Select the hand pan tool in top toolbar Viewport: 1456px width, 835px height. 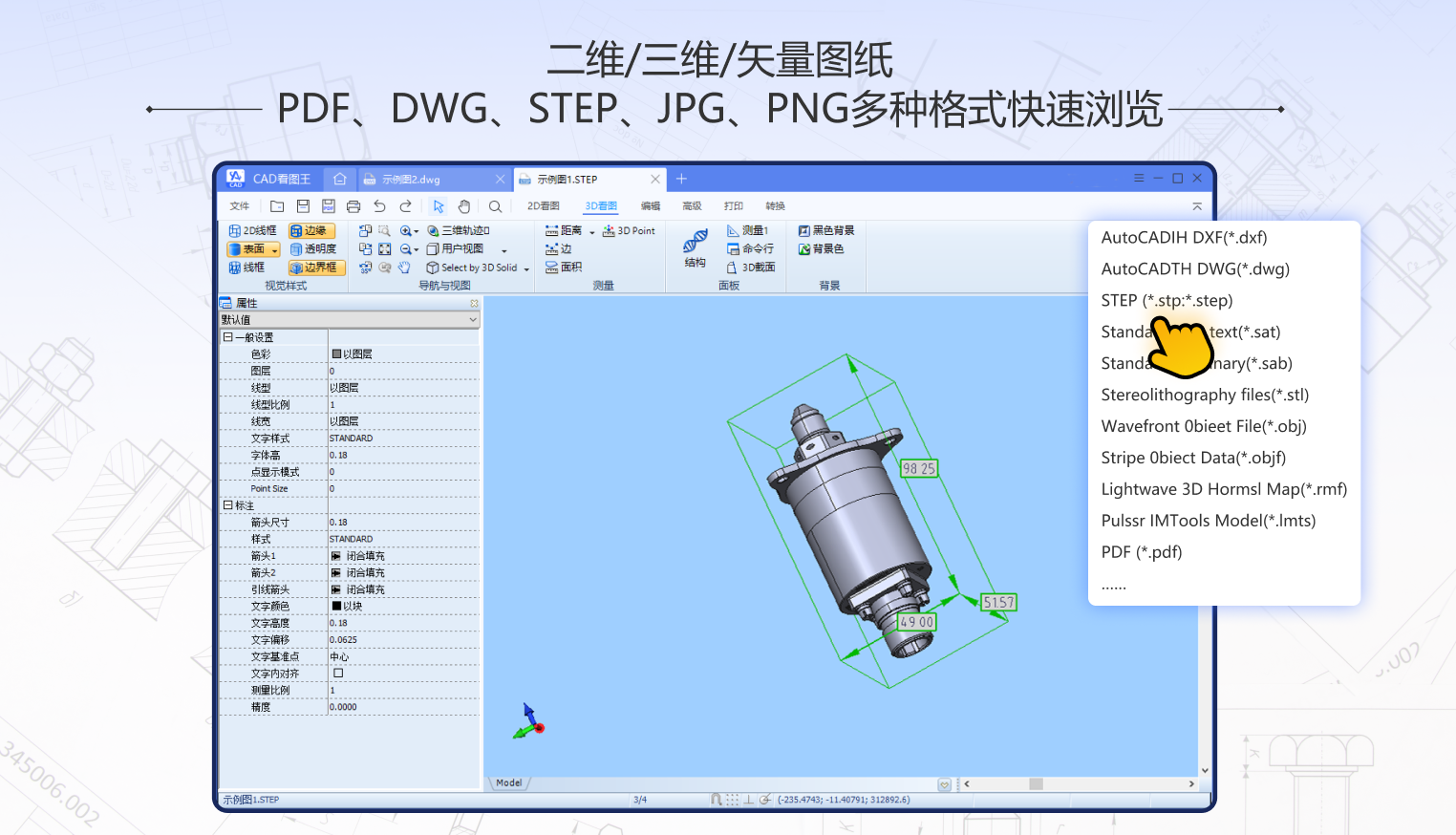(x=464, y=206)
